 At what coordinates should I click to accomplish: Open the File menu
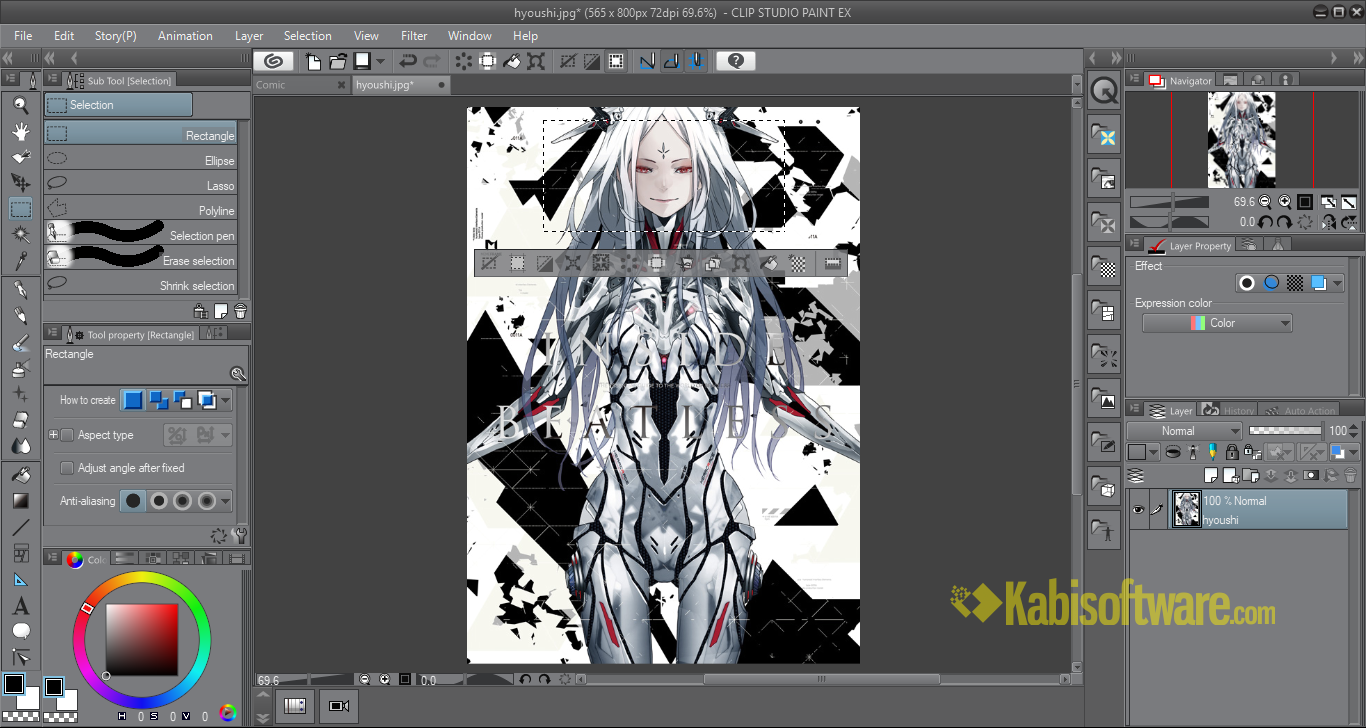(23, 36)
